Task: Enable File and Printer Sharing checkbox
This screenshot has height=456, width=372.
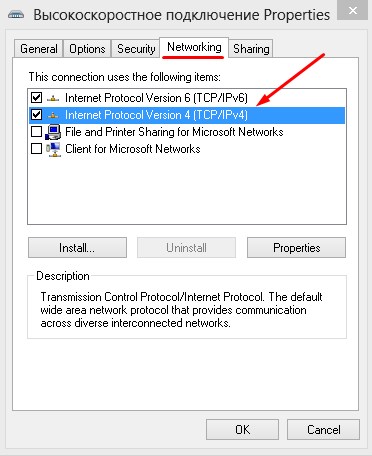Action: pyautogui.click(x=36, y=132)
